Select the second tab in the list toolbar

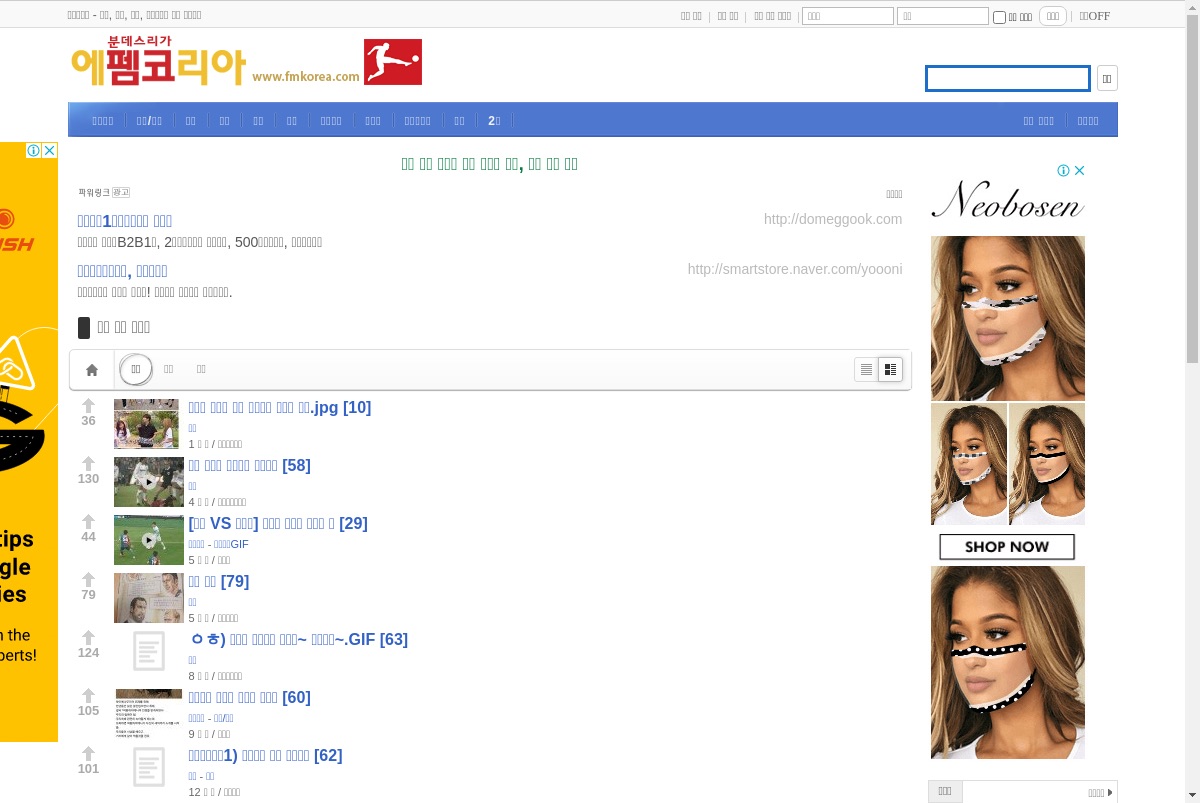coord(169,370)
